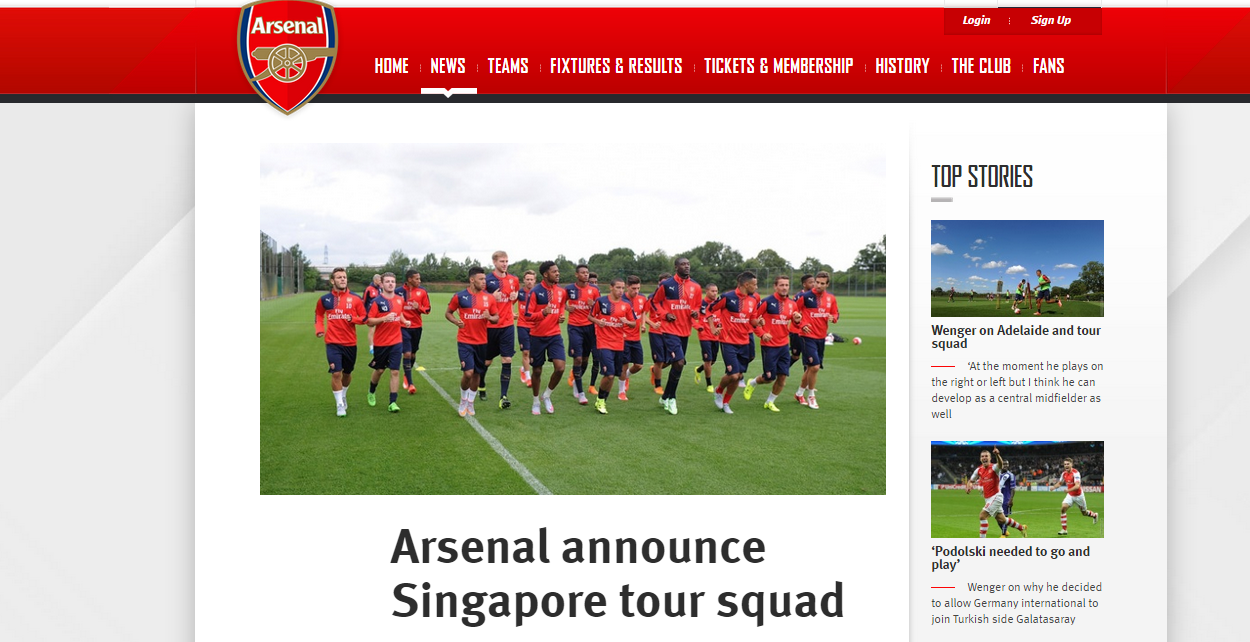
Task: Click the Sign Up link
Action: pos(1051,20)
